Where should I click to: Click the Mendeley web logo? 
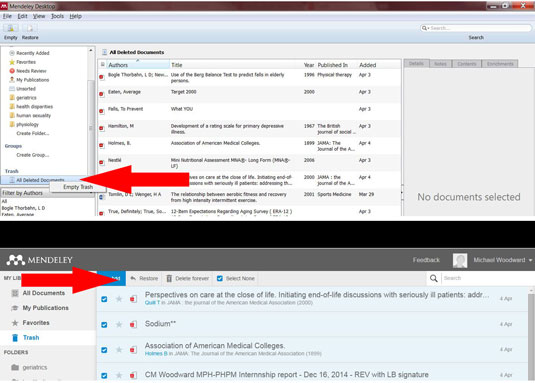click(39, 260)
